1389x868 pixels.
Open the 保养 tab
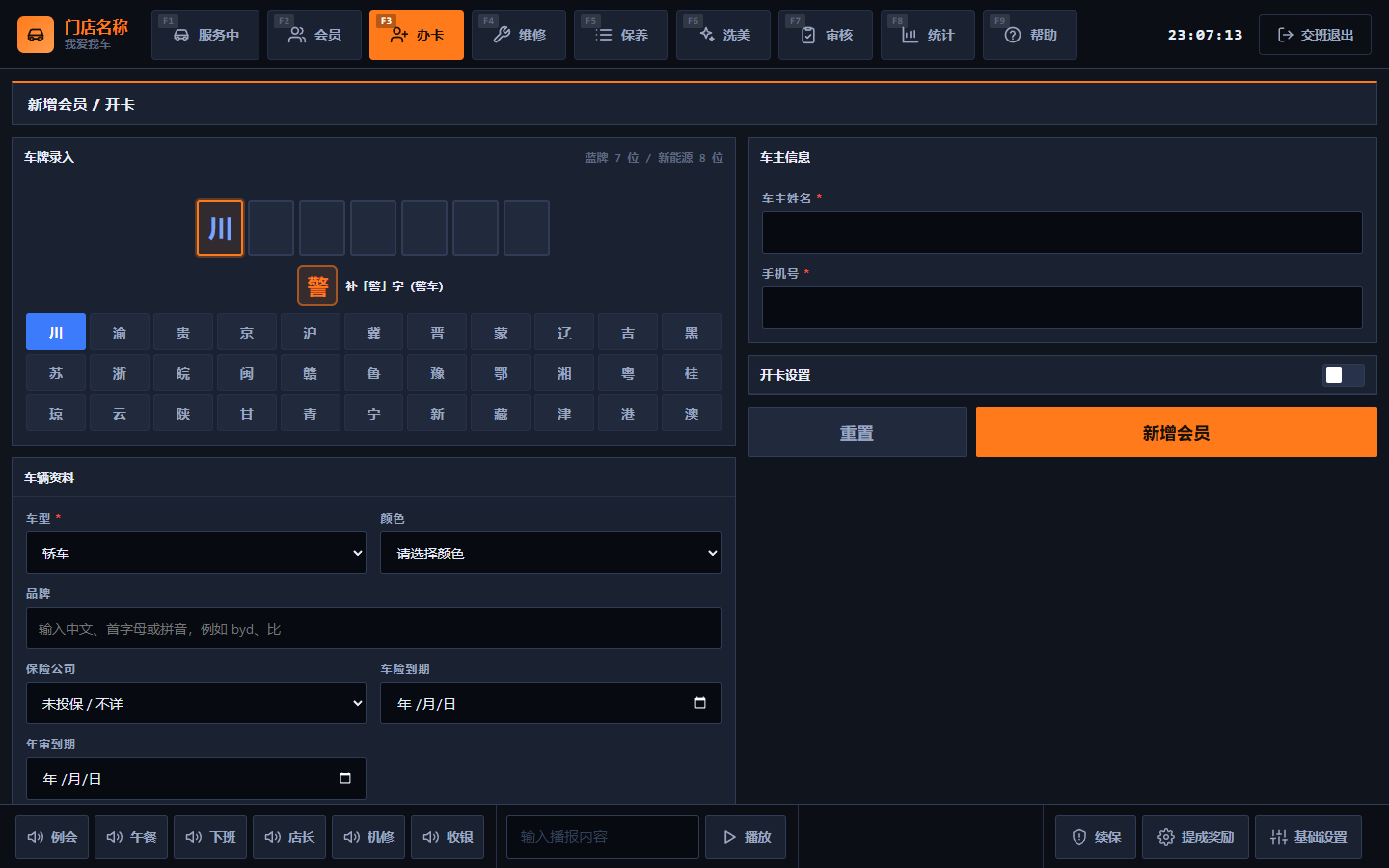[x=621, y=35]
